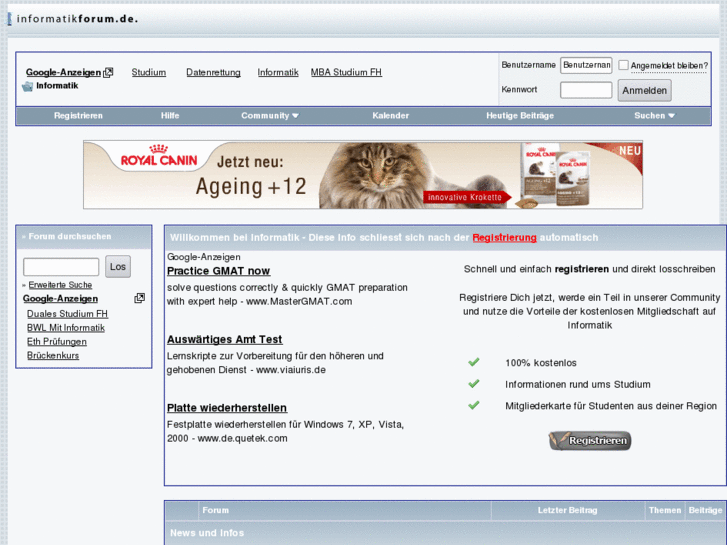Open the Informatik ad link at top

278,72
